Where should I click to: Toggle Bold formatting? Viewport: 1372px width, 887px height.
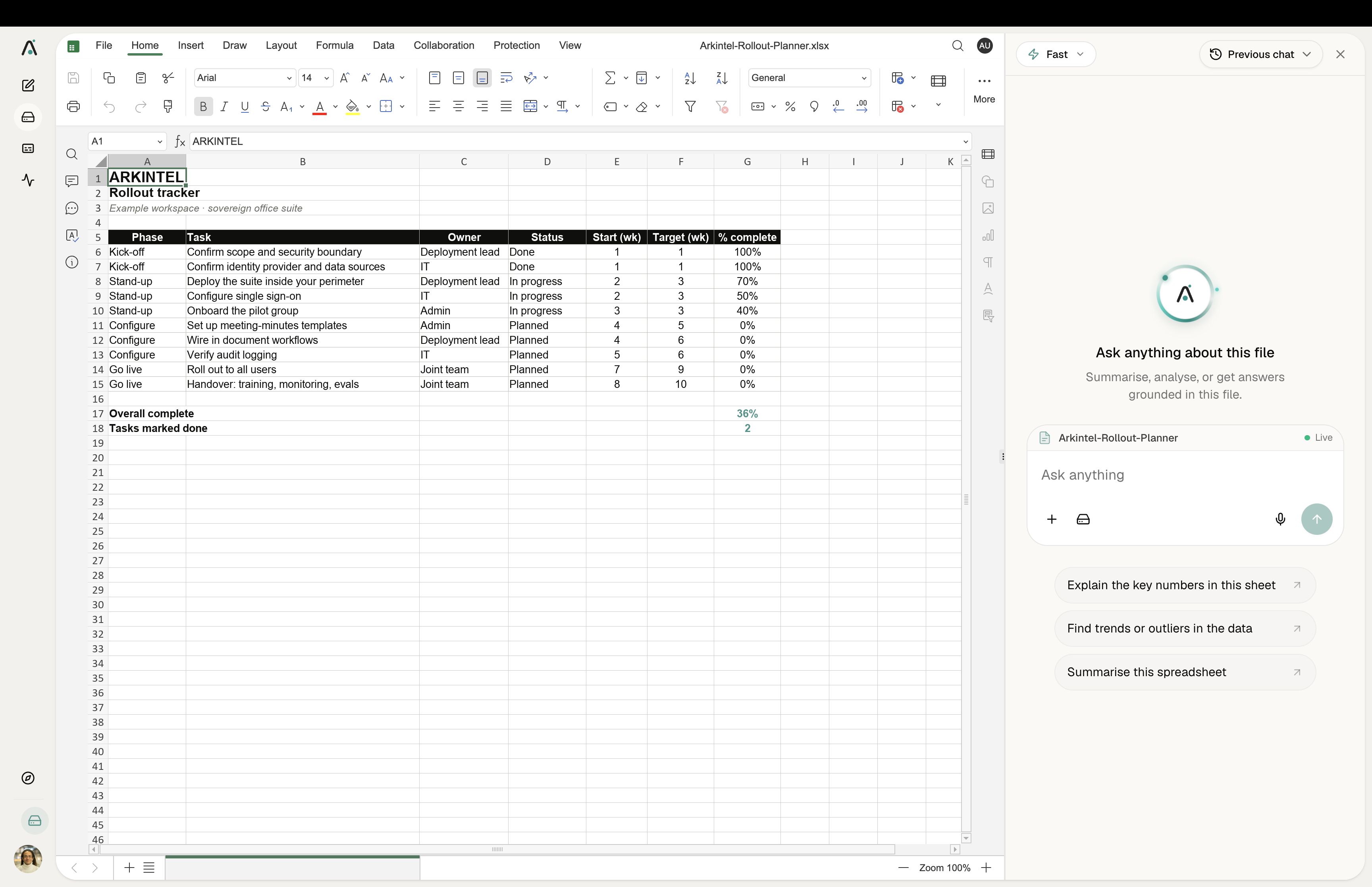203,106
